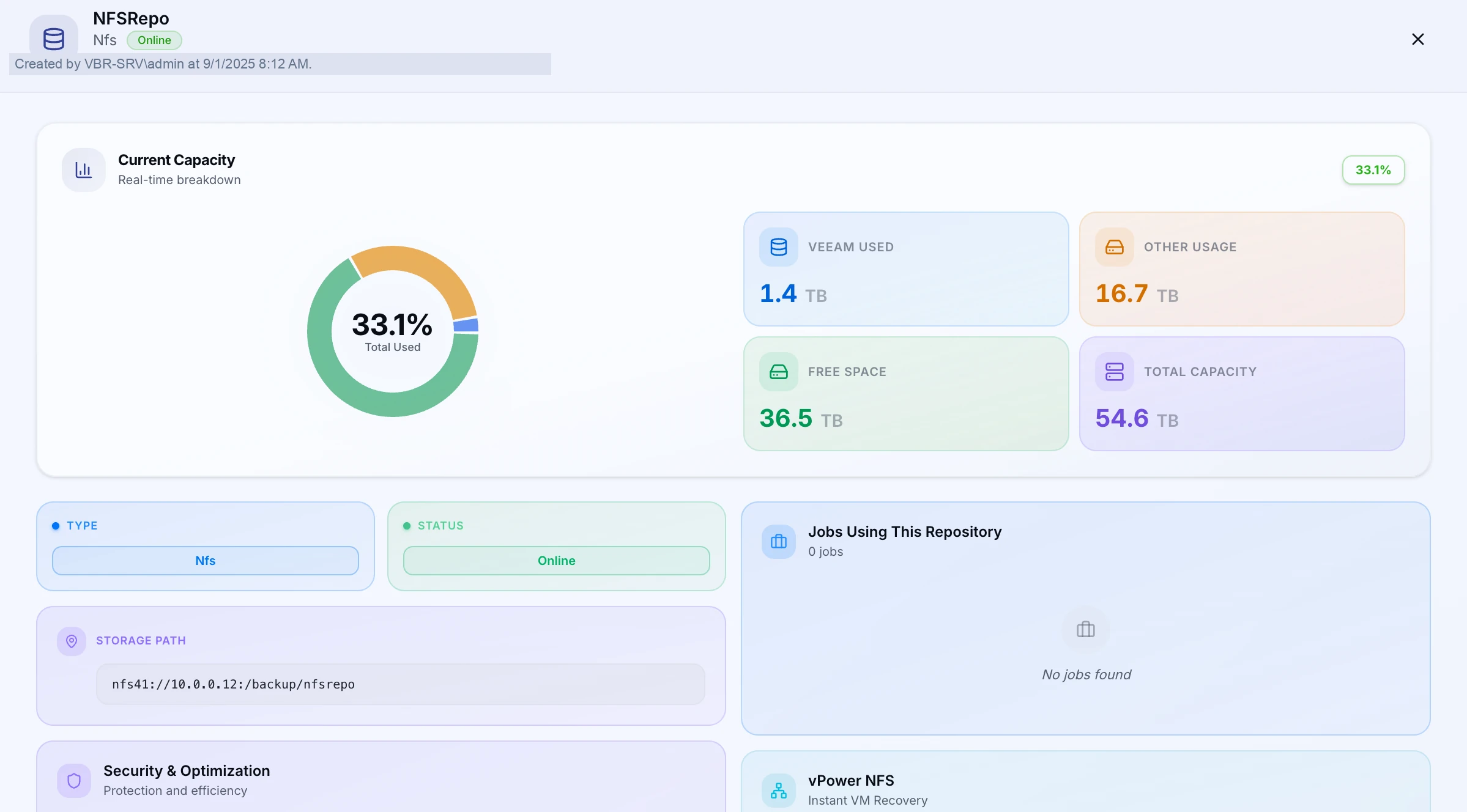Close the NFSRepo details panel
Screen dimensions: 1467x812
point(1418,39)
